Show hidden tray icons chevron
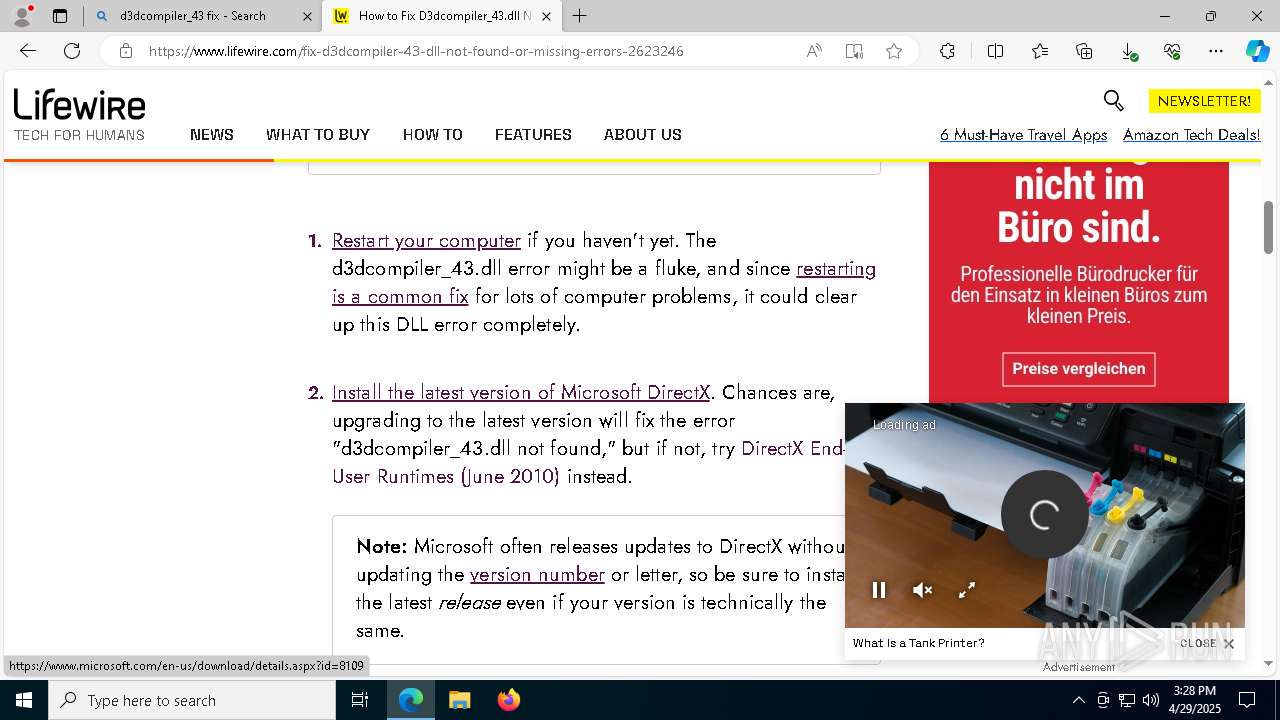1280x720 pixels. [x=1078, y=700]
